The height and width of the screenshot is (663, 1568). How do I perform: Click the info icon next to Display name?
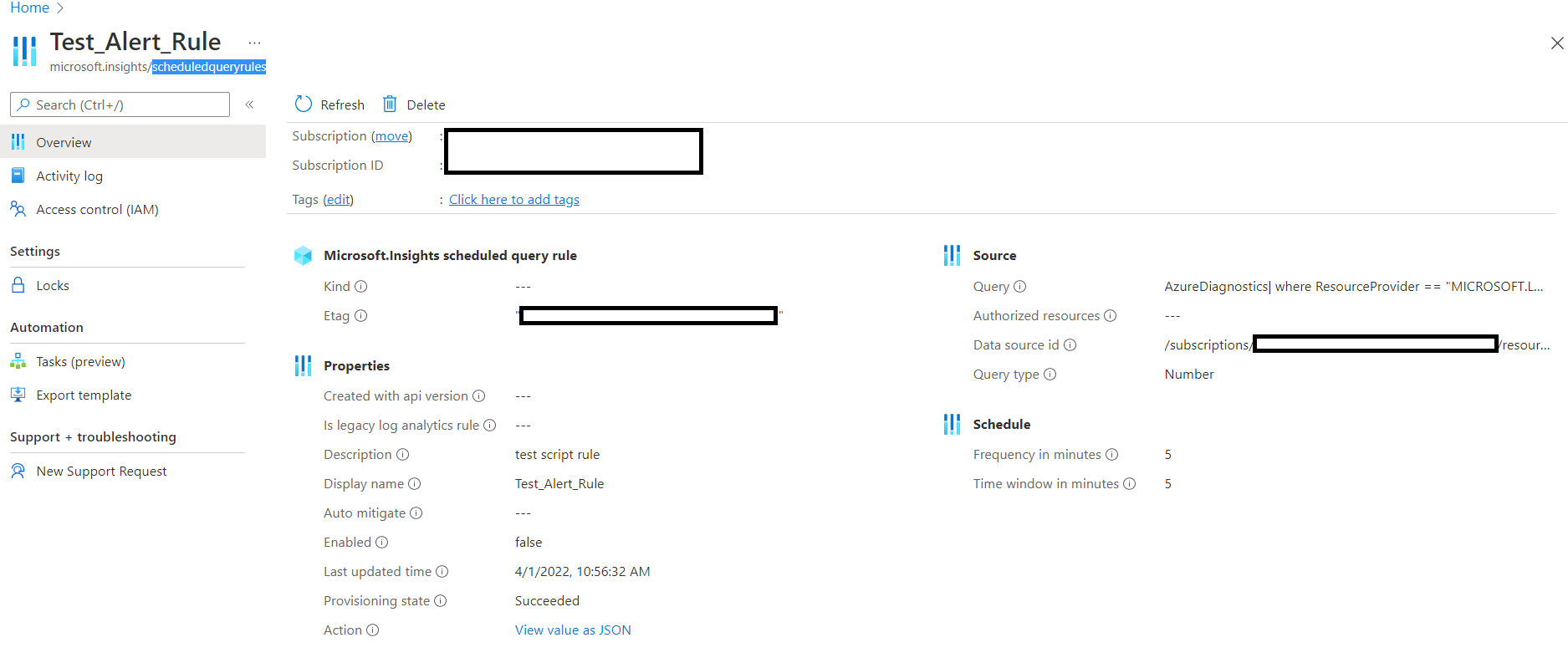[x=415, y=483]
